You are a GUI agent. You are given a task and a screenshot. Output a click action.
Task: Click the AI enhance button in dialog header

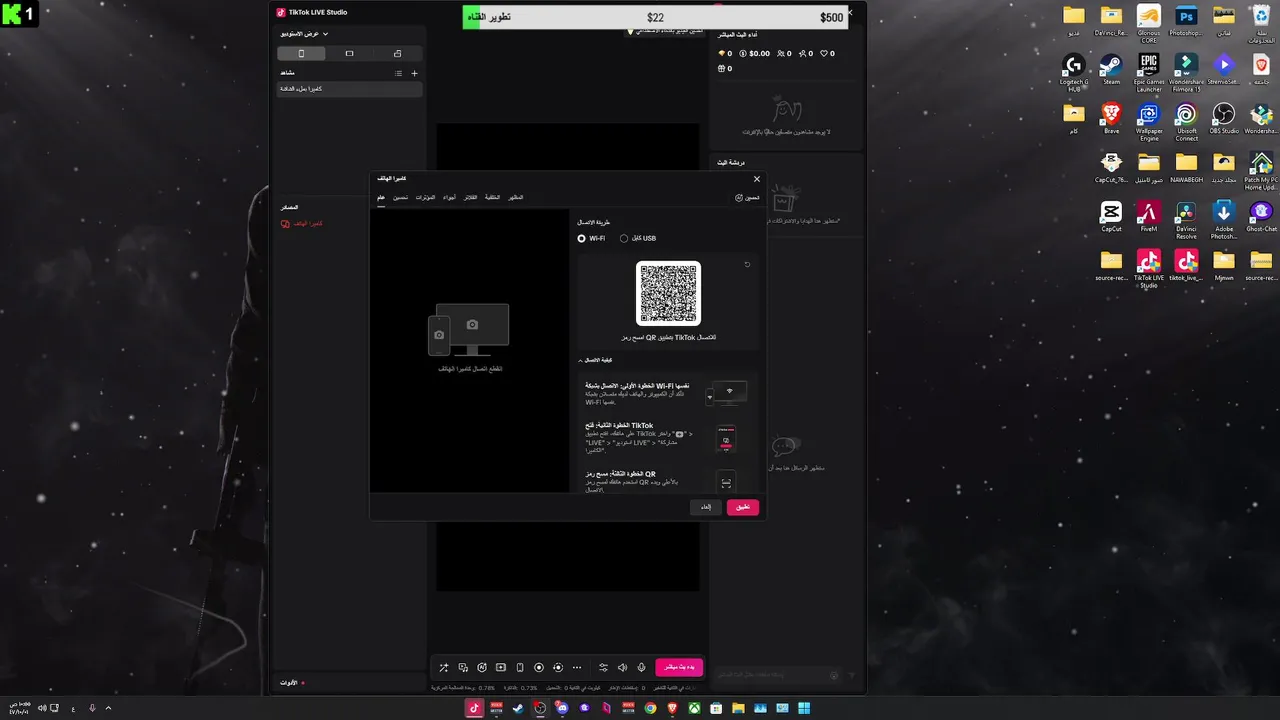click(747, 198)
